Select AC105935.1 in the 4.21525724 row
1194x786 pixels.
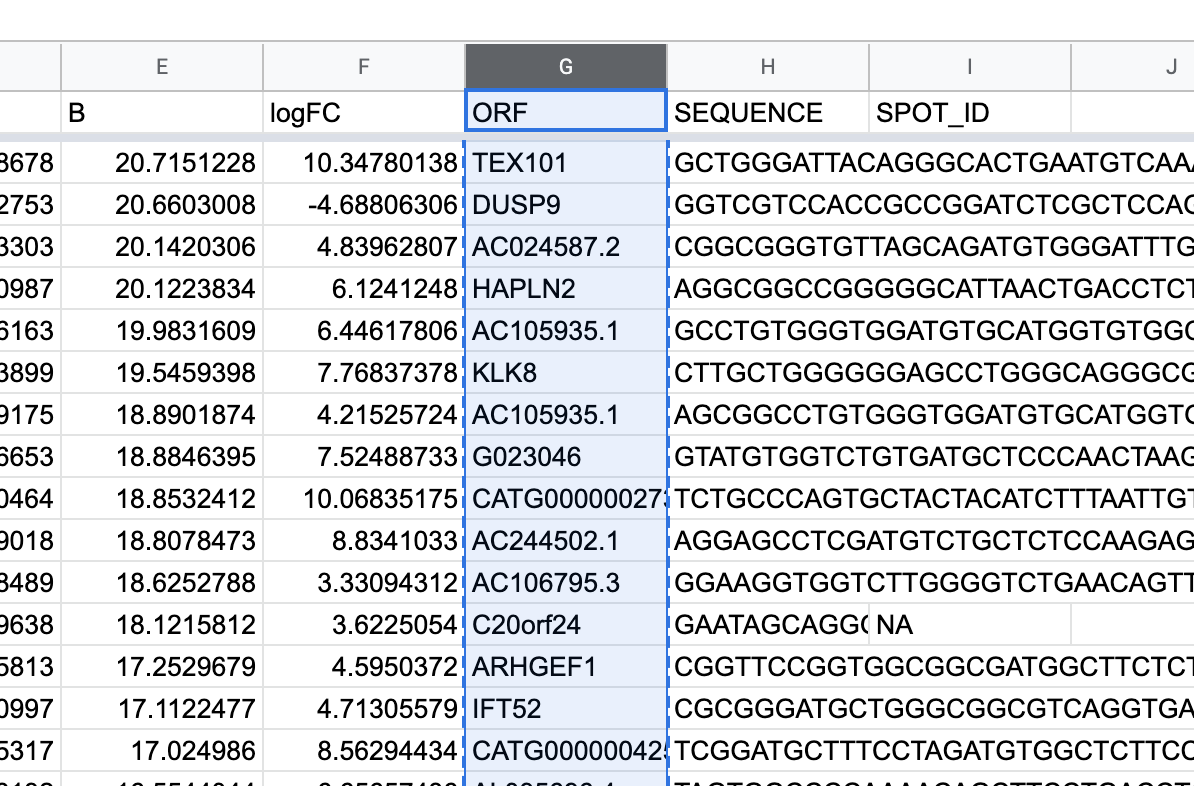[566, 414]
